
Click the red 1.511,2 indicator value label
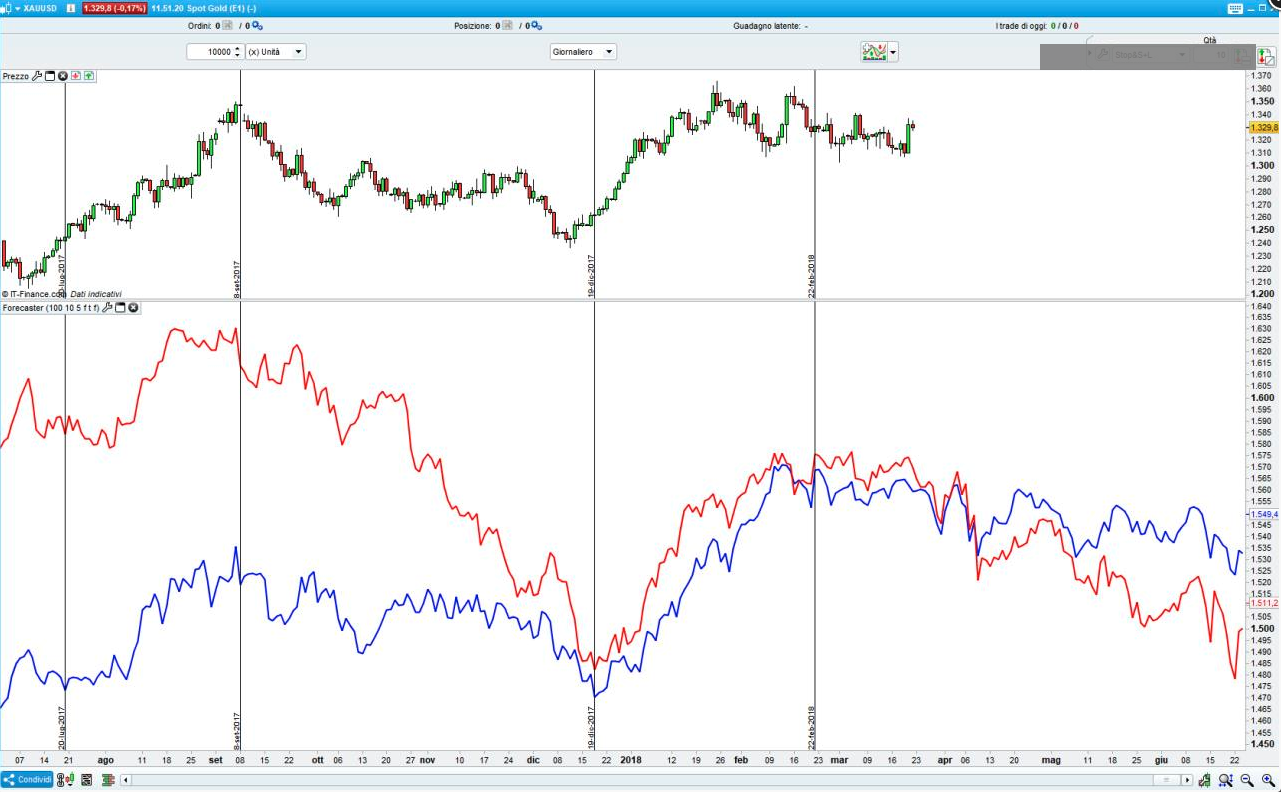(1264, 603)
